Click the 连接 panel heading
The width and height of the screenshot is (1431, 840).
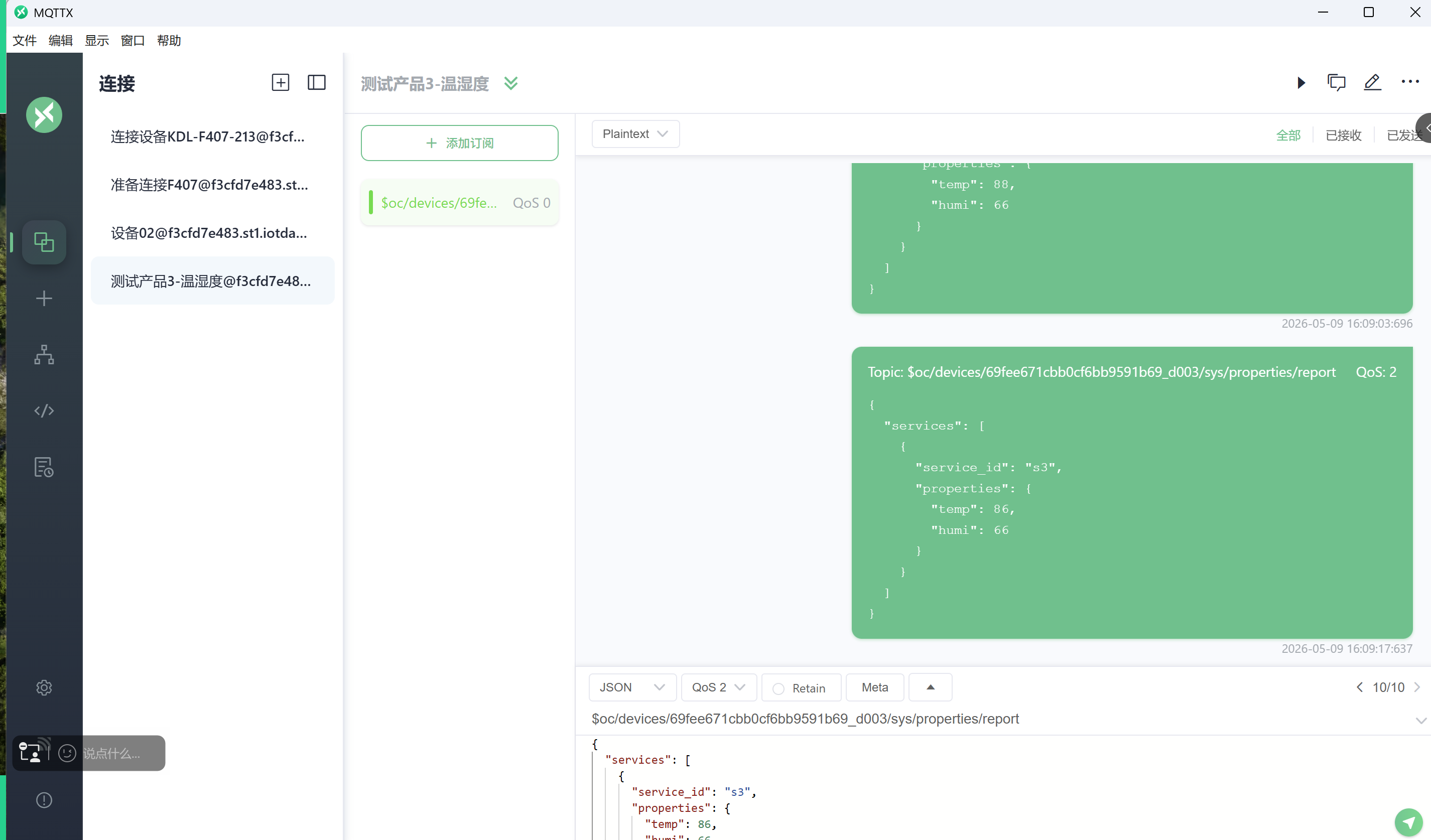click(x=117, y=83)
